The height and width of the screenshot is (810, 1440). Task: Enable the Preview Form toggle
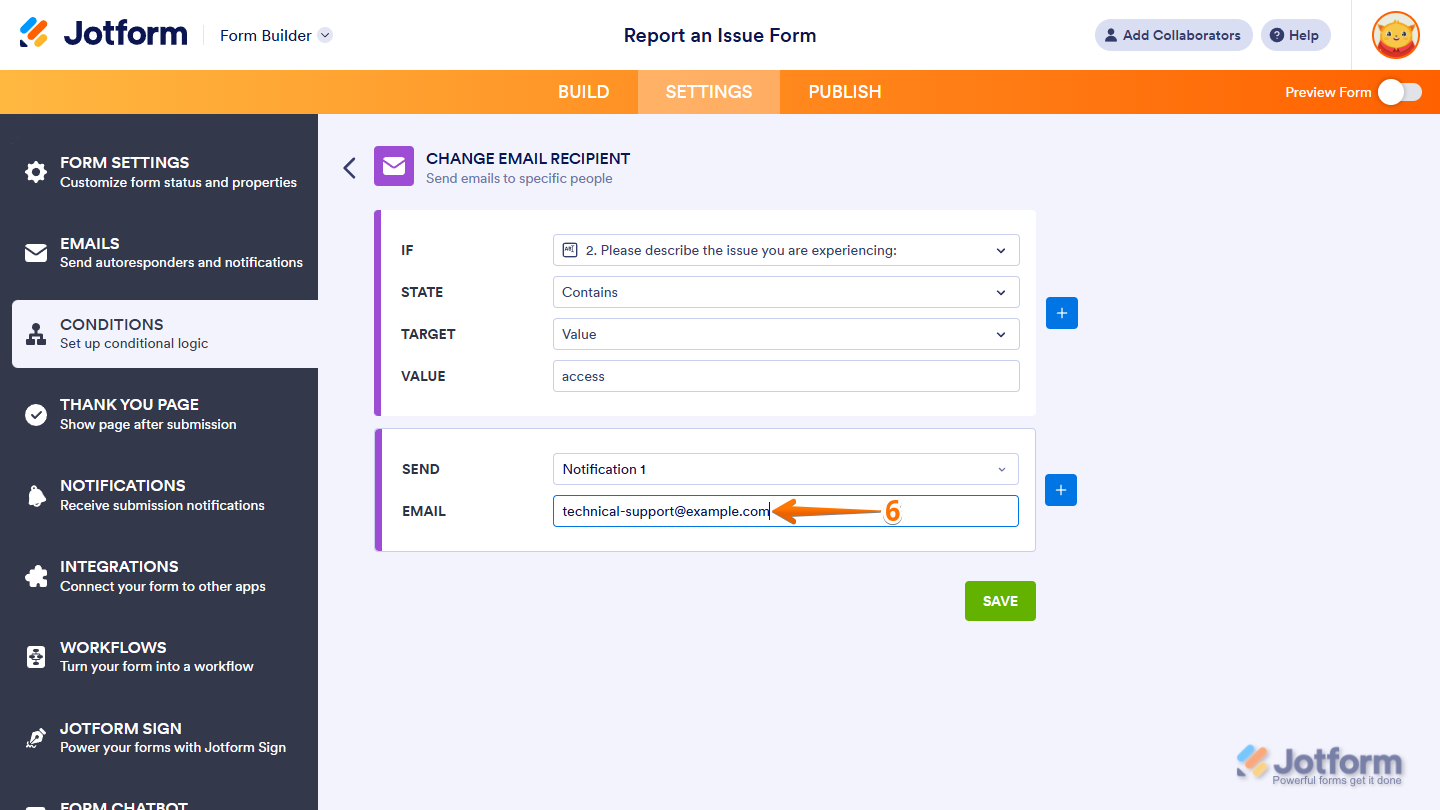1400,91
